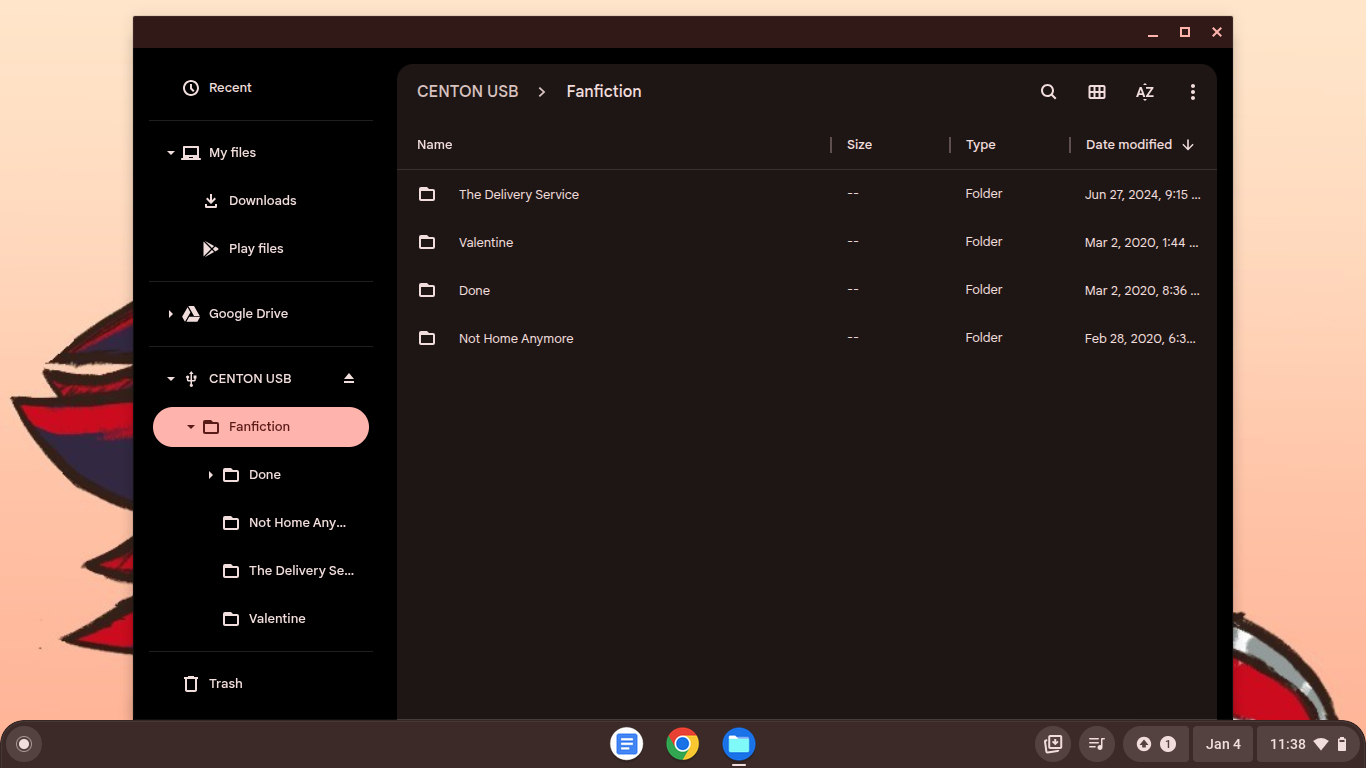Select The Delivery Service folder row
The image size is (1366, 768).
pos(519,195)
